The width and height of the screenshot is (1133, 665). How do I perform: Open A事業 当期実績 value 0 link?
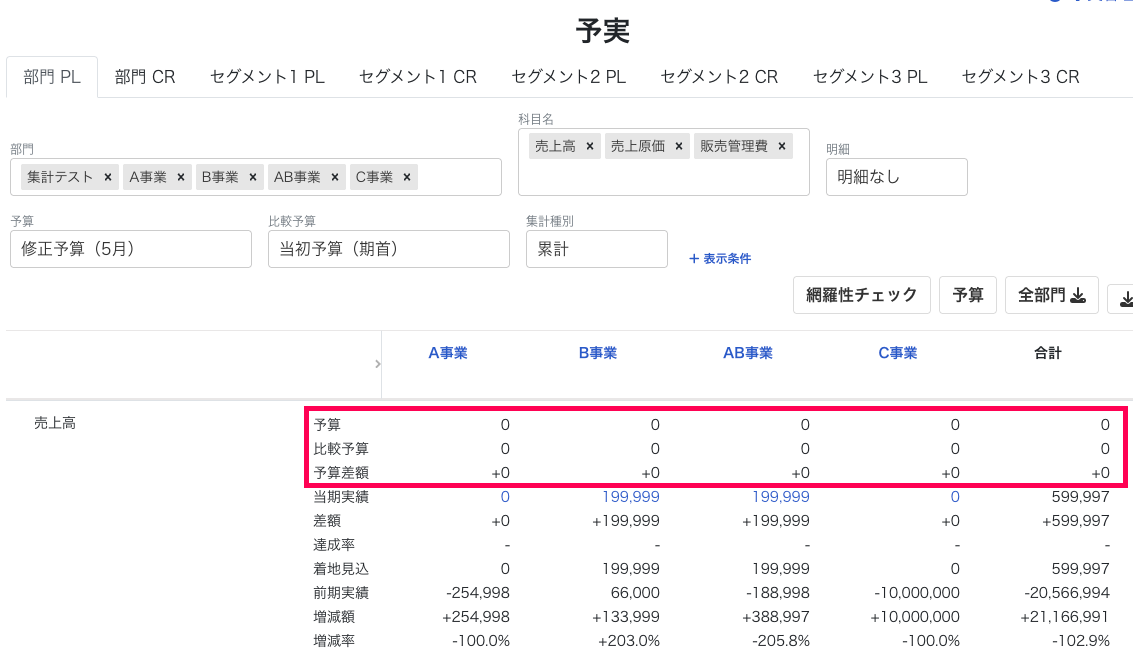[505, 497]
